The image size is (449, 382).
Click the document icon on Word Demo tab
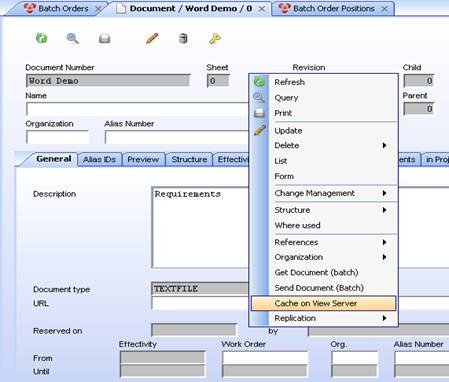point(121,9)
